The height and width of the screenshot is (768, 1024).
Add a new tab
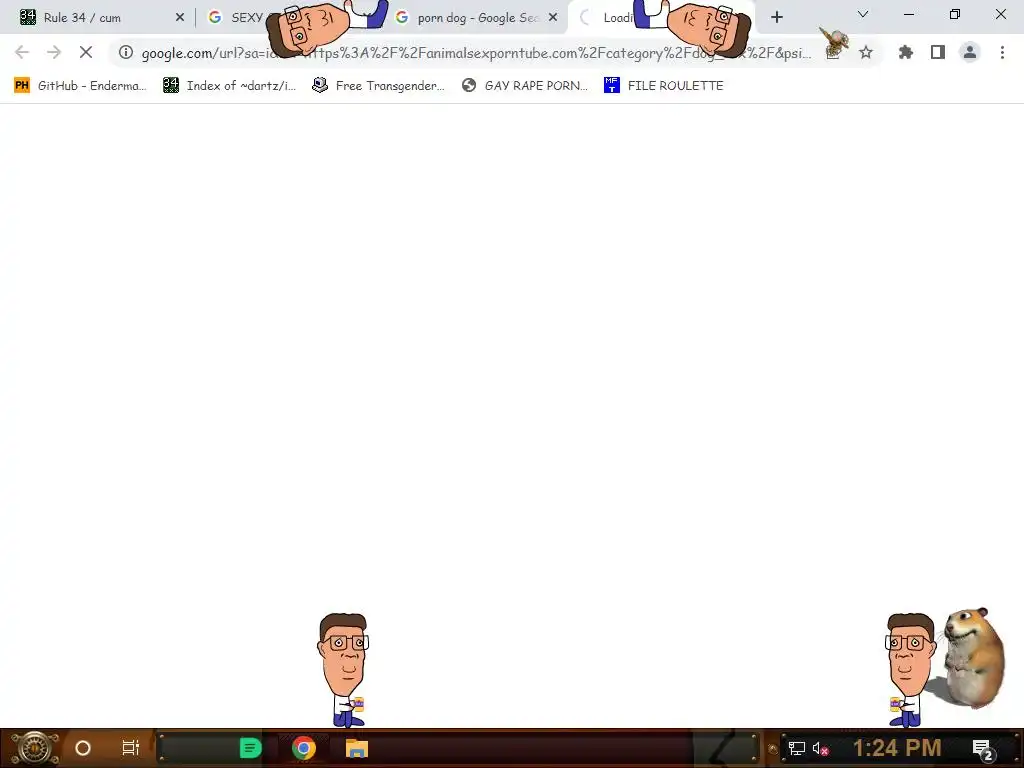click(776, 18)
